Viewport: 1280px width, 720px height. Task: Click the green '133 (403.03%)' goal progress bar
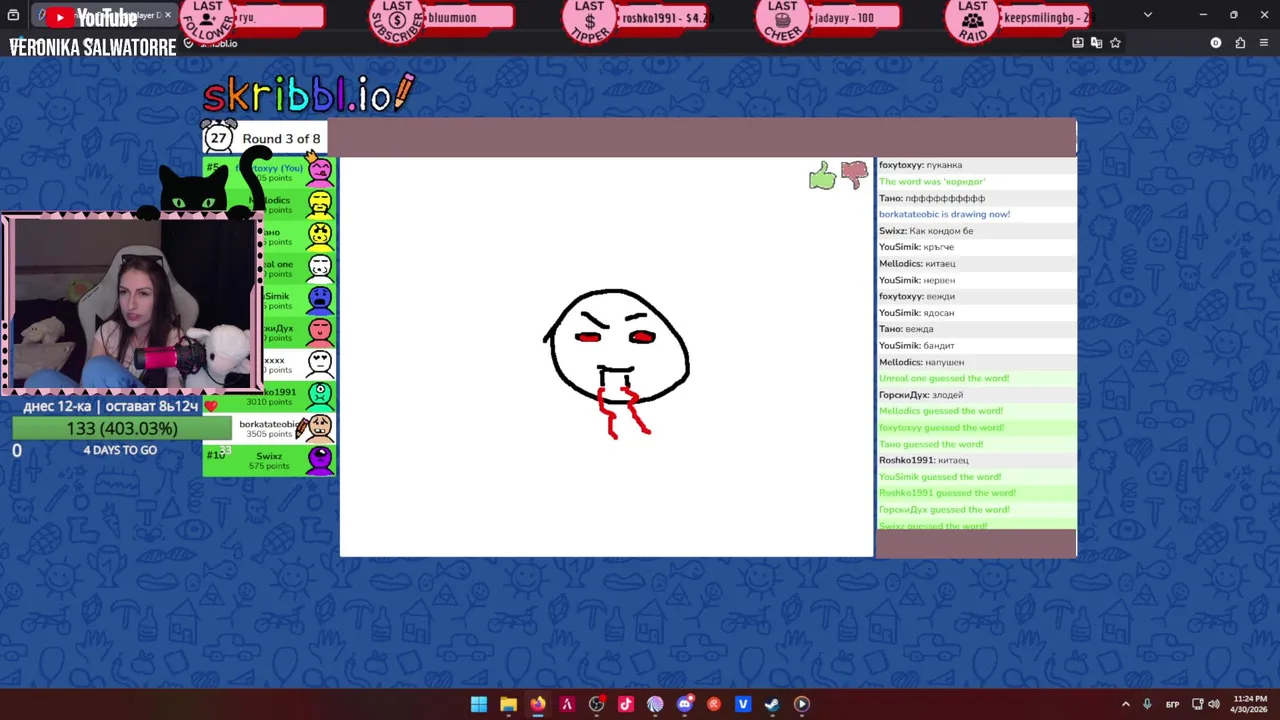122,428
